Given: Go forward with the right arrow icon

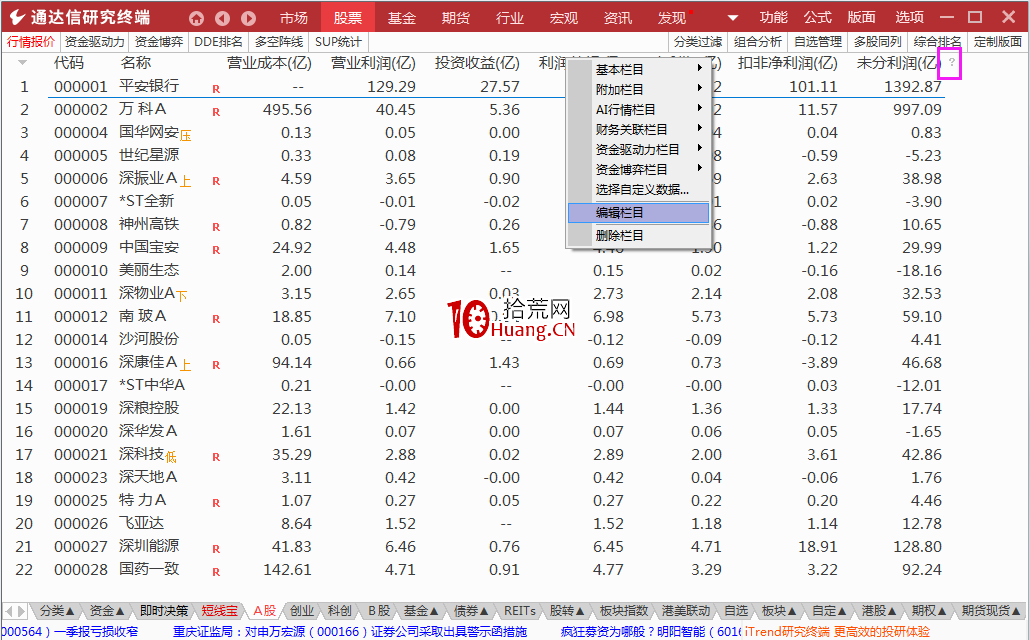Looking at the screenshot, I should (248, 18).
